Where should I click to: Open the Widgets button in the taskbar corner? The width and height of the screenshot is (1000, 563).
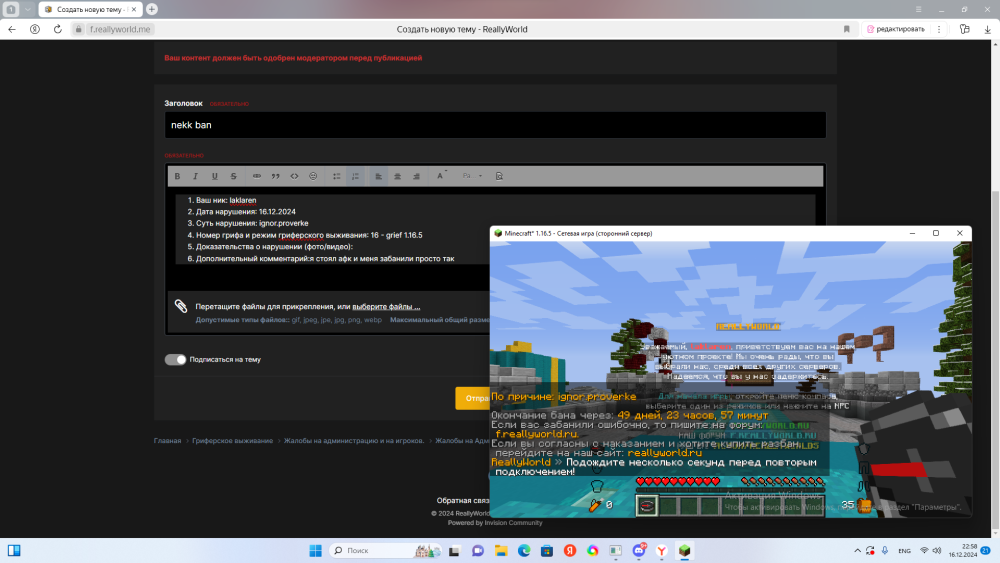pyautogui.click(x=14, y=550)
